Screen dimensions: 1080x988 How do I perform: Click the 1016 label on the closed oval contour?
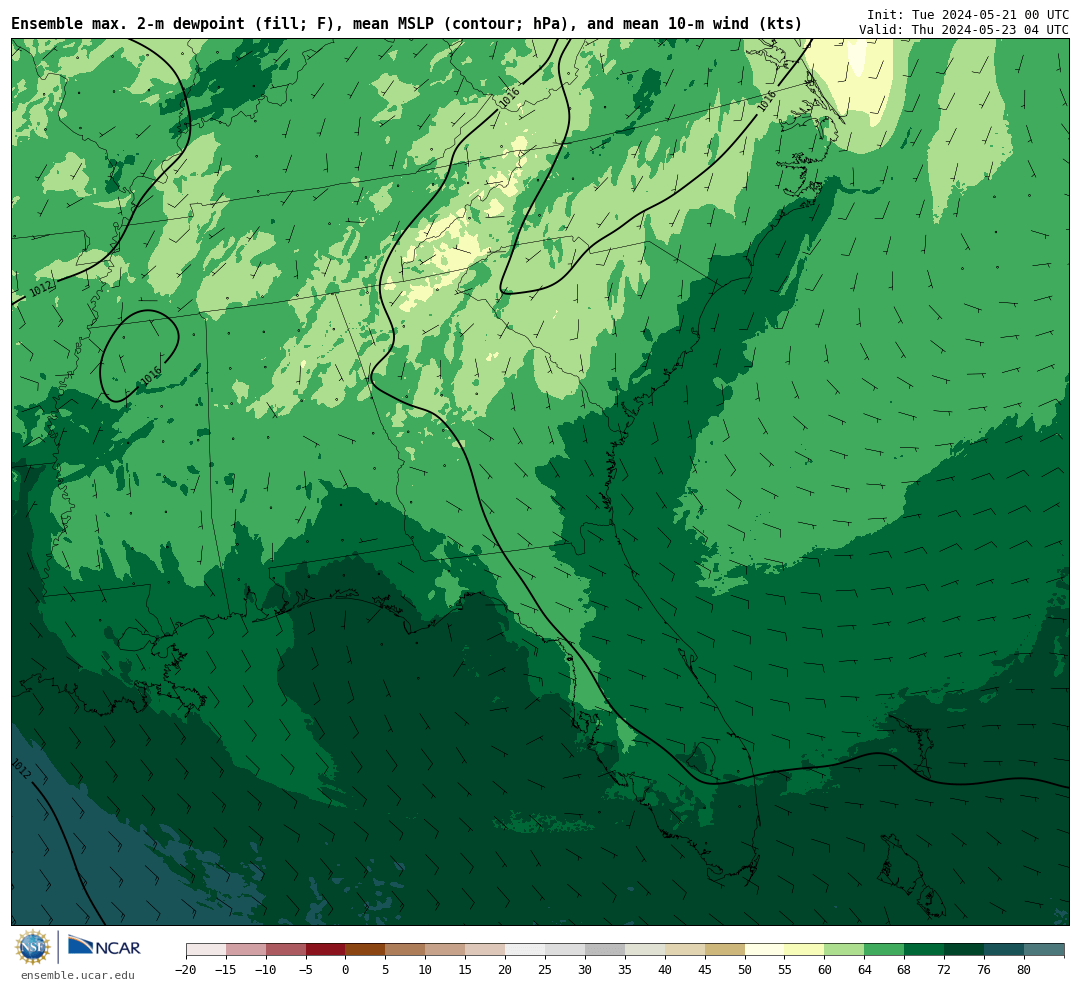point(151,375)
